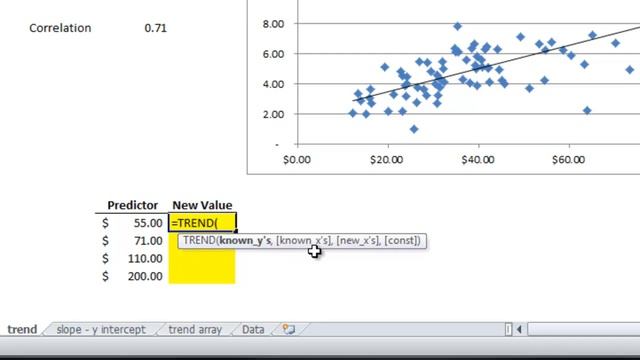Open the 'trend' sheet tab
This screenshot has height=360, width=640.
22,329
